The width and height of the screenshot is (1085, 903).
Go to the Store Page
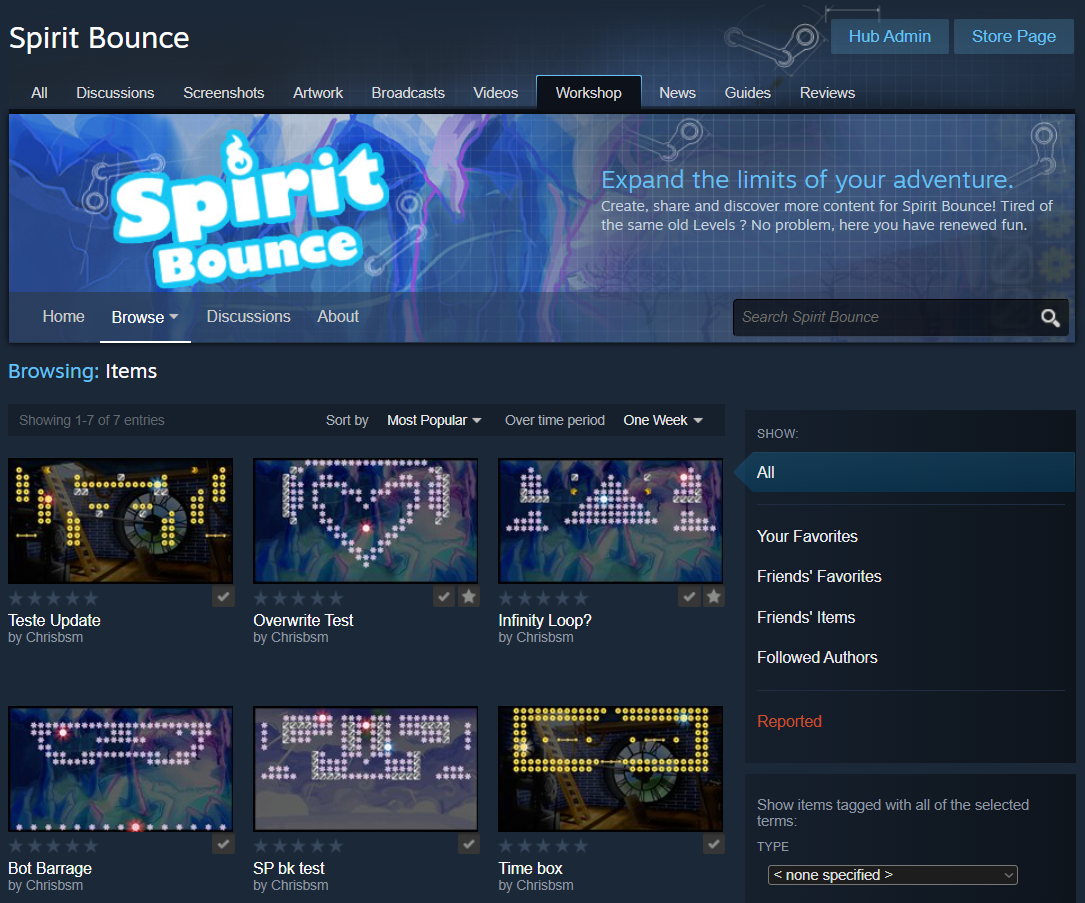[x=1013, y=37]
